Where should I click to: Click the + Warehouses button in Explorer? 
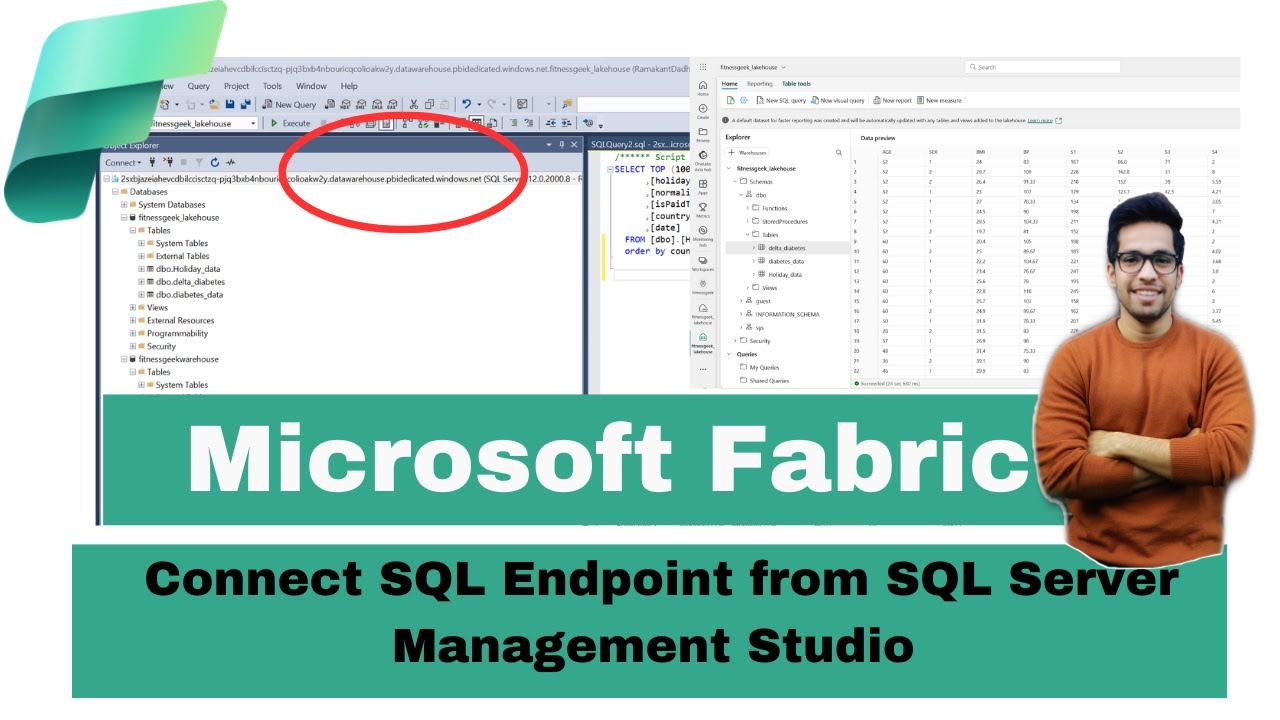[748, 153]
